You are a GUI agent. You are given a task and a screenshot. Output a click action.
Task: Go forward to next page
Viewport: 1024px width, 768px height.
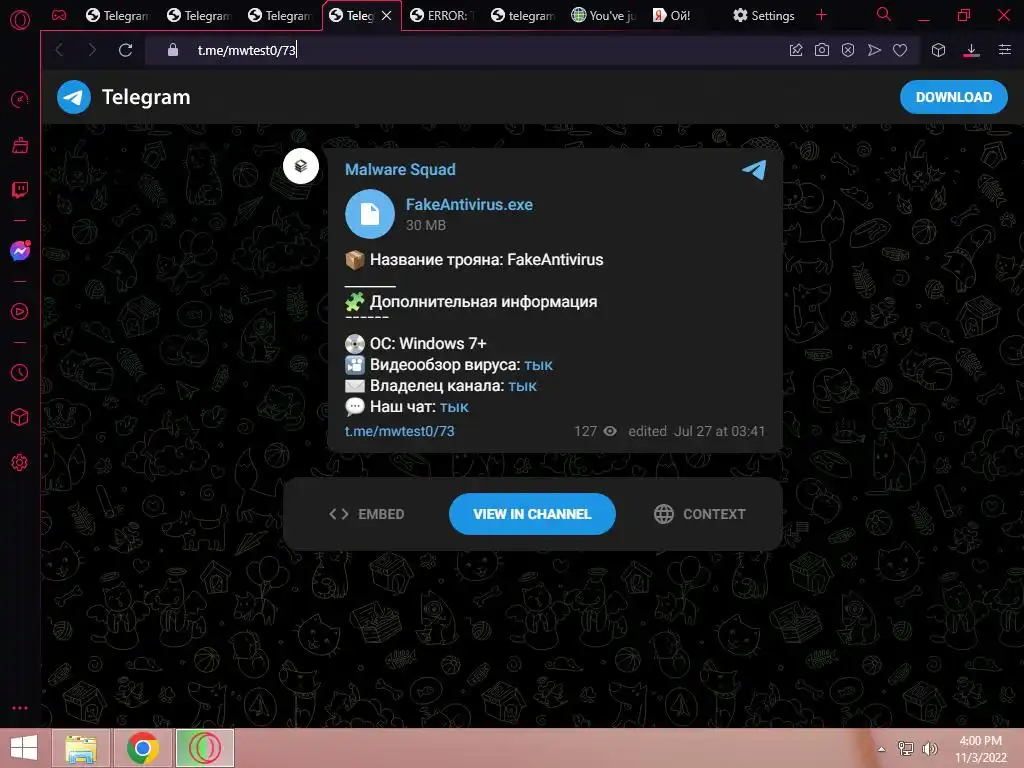point(92,50)
